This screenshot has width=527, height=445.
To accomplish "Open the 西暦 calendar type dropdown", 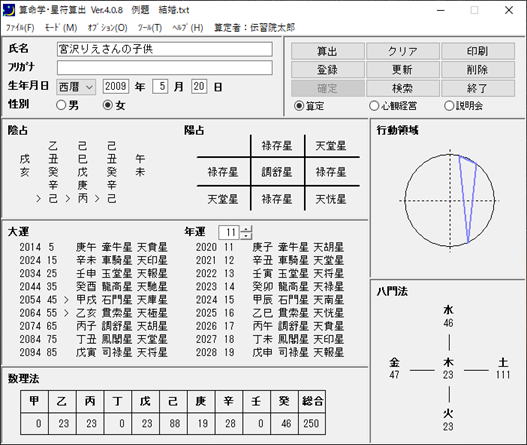I will [76, 87].
